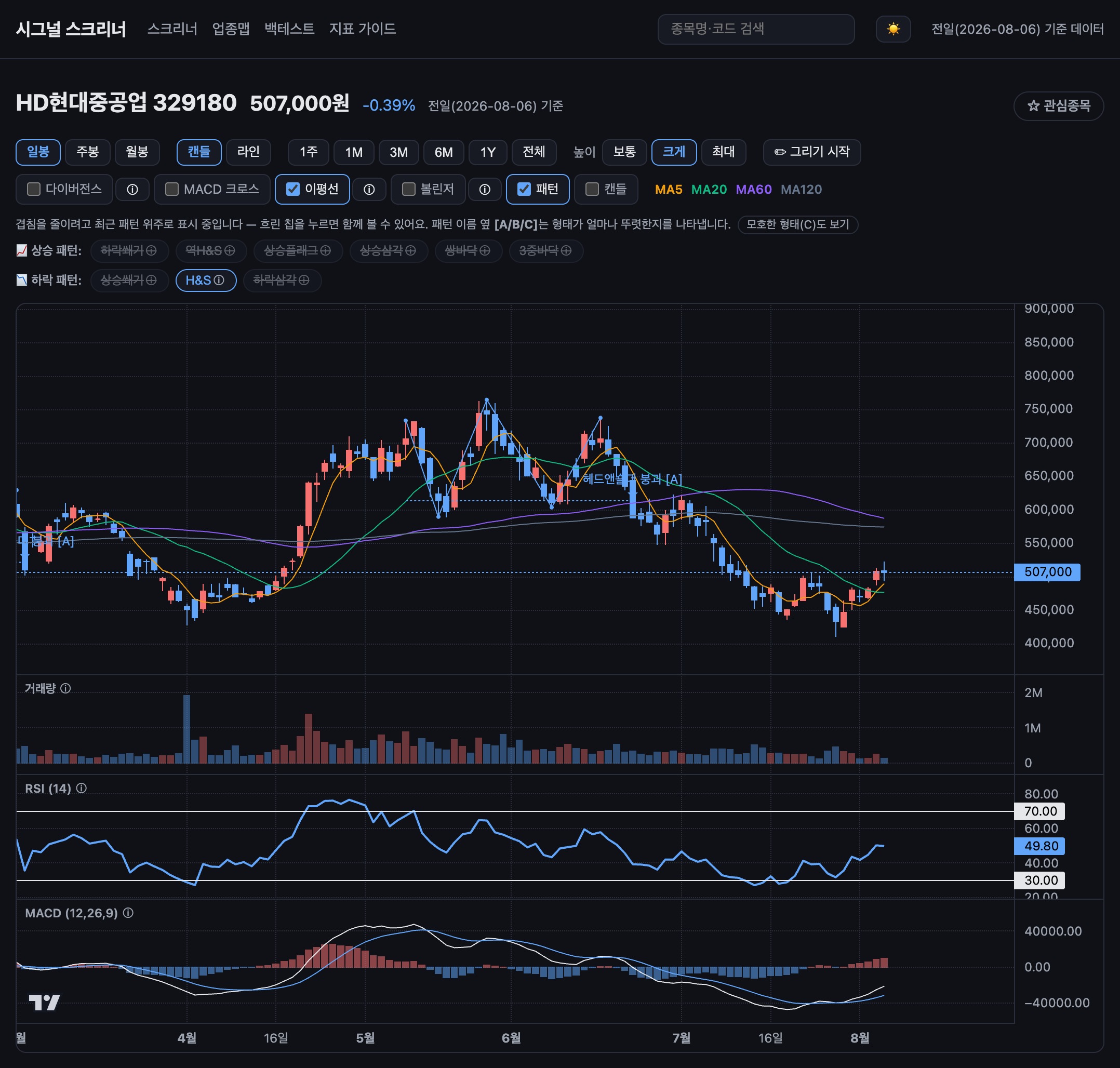Go to the 시그널 스크리너 home logo

pos(71,29)
